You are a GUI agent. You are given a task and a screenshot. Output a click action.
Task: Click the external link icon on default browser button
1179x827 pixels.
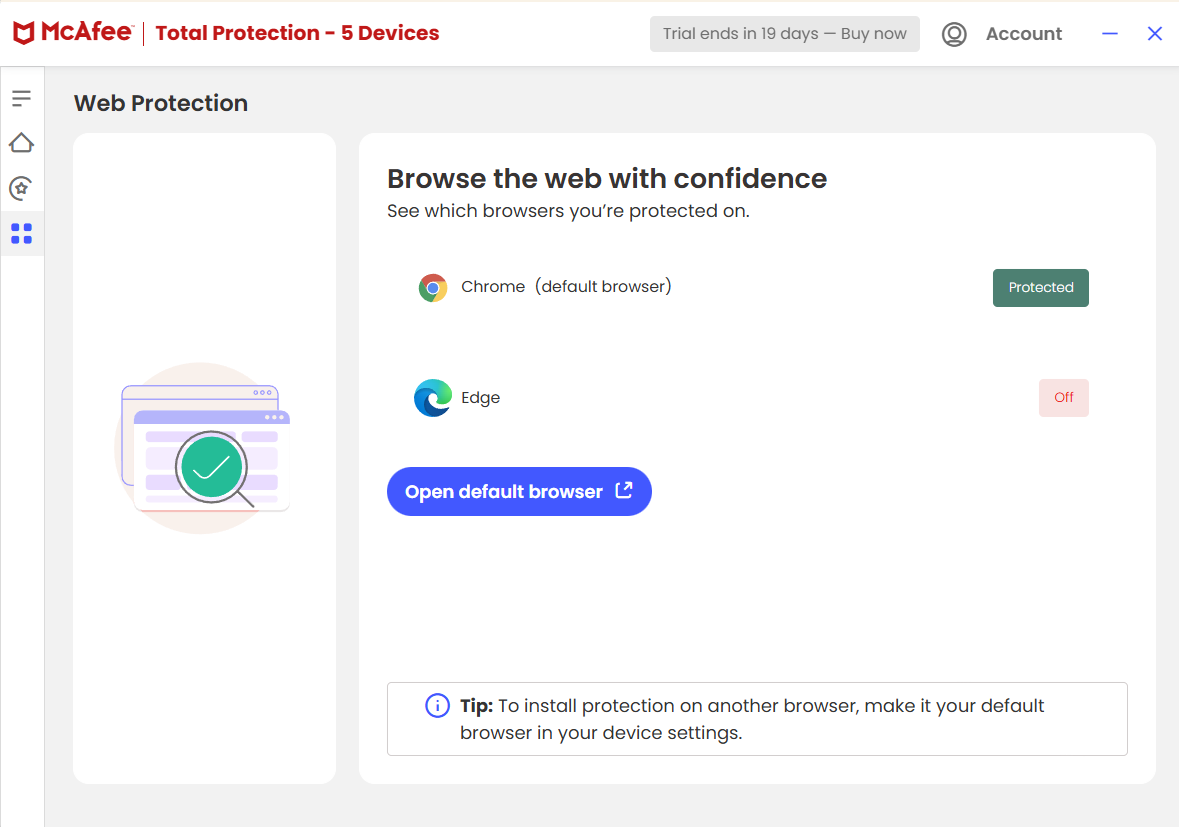tap(623, 491)
